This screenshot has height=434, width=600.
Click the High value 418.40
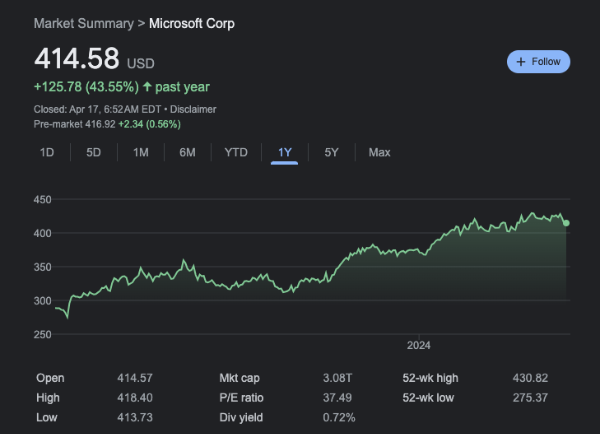(x=135, y=398)
